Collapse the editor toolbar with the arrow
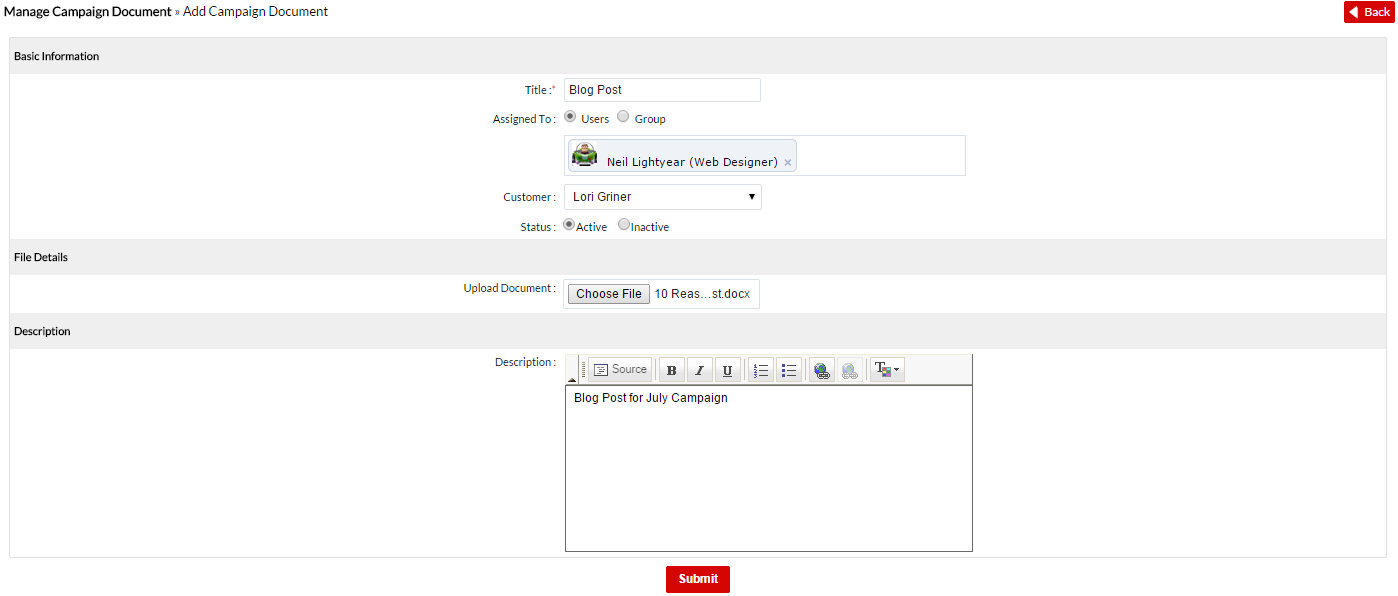 [x=572, y=380]
